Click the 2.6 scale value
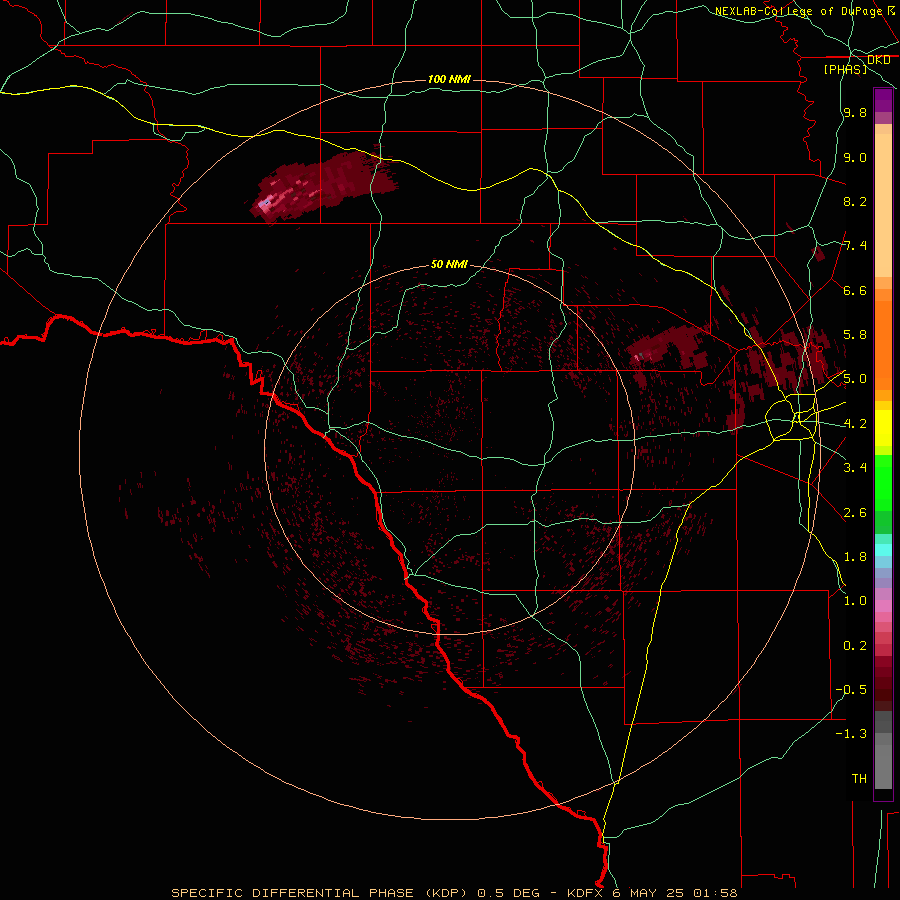Viewport: 900px width, 900px height. [855, 512]
